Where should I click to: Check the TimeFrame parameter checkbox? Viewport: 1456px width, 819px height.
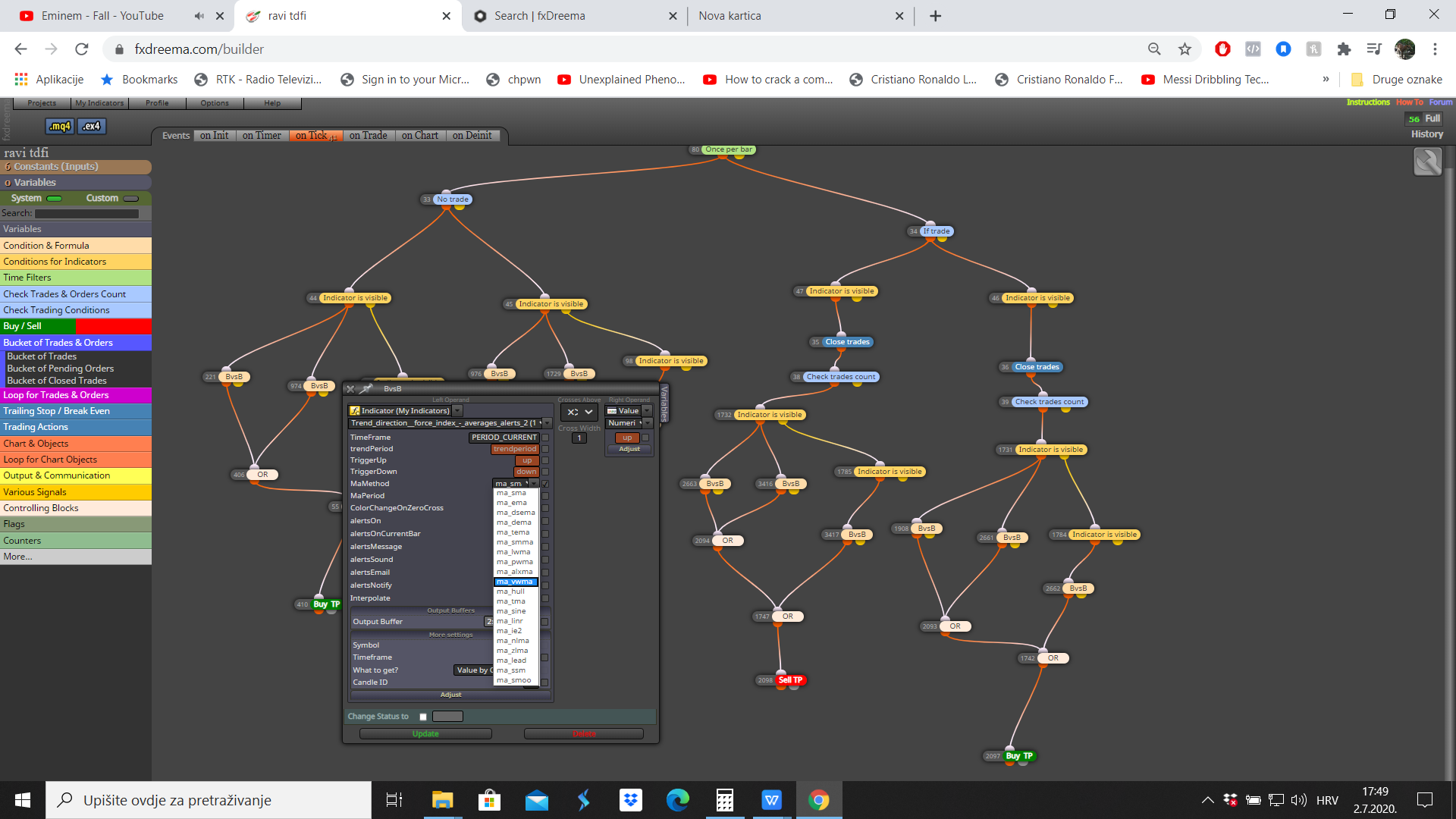[545, 438]
